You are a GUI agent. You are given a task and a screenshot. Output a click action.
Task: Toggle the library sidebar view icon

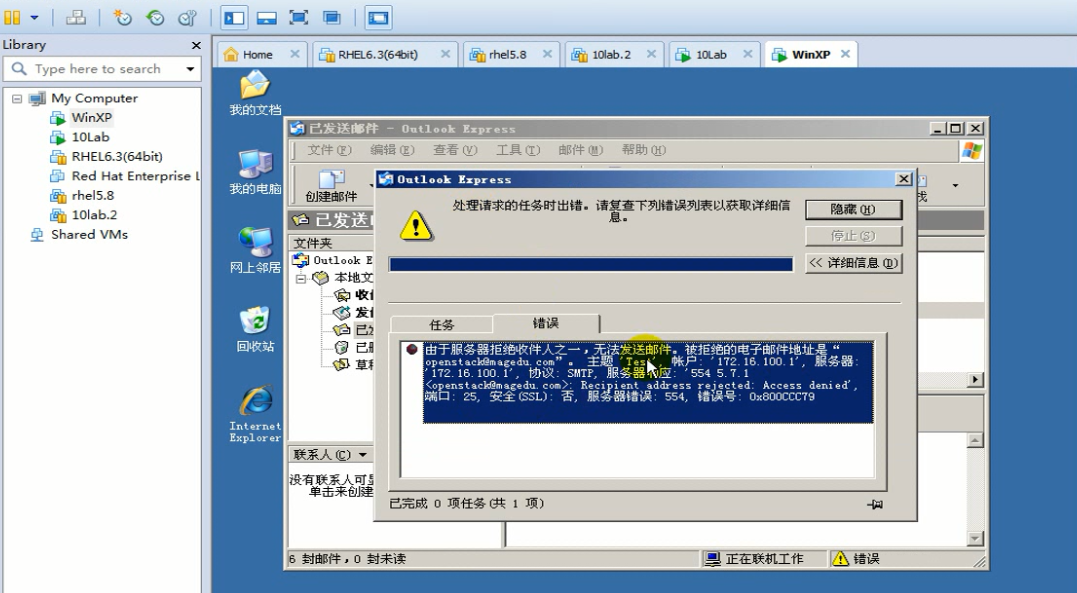pos(234,18)
